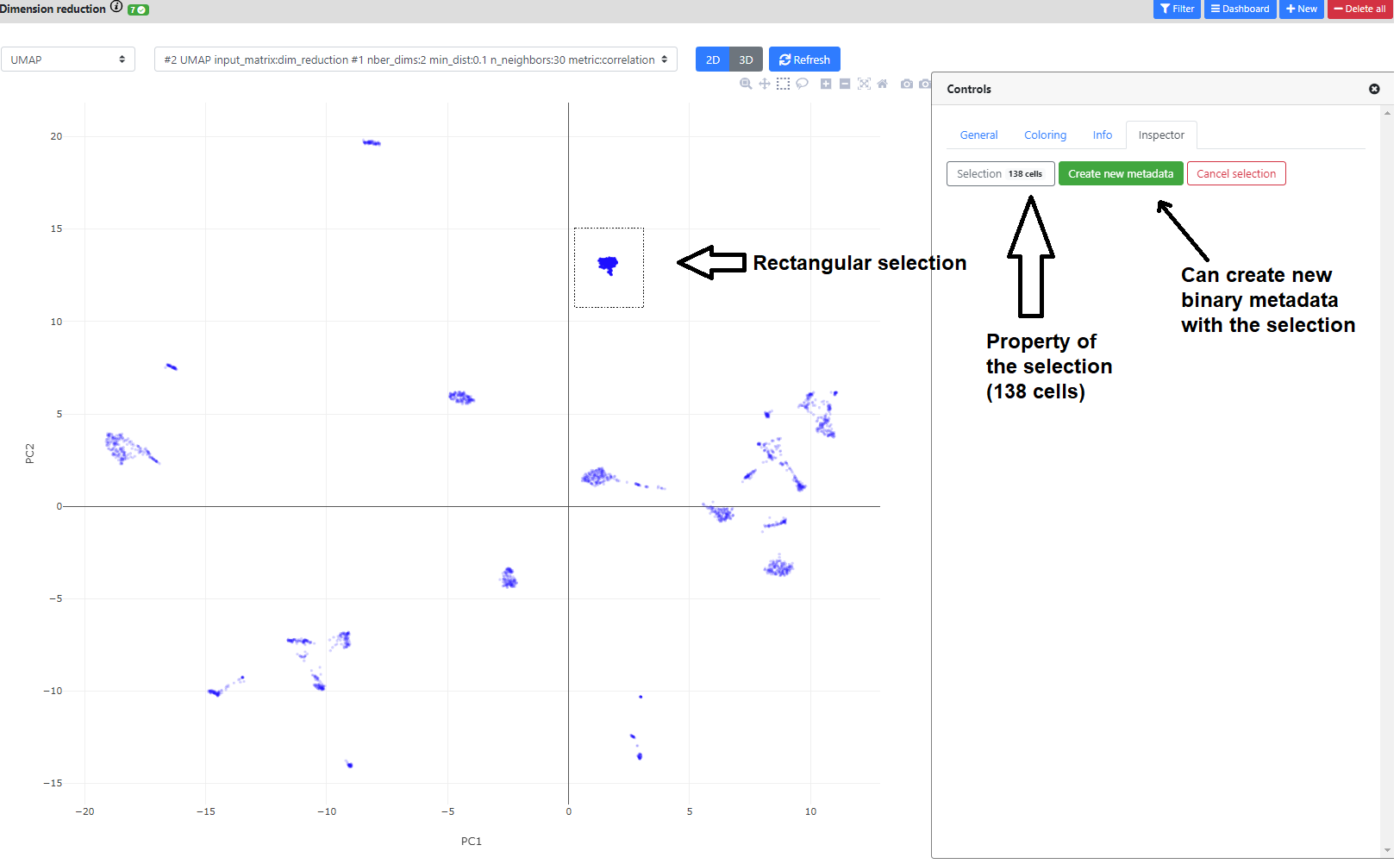Click Cancel selection button
The image size is (1400, 864).
(x=1235, y=174)
